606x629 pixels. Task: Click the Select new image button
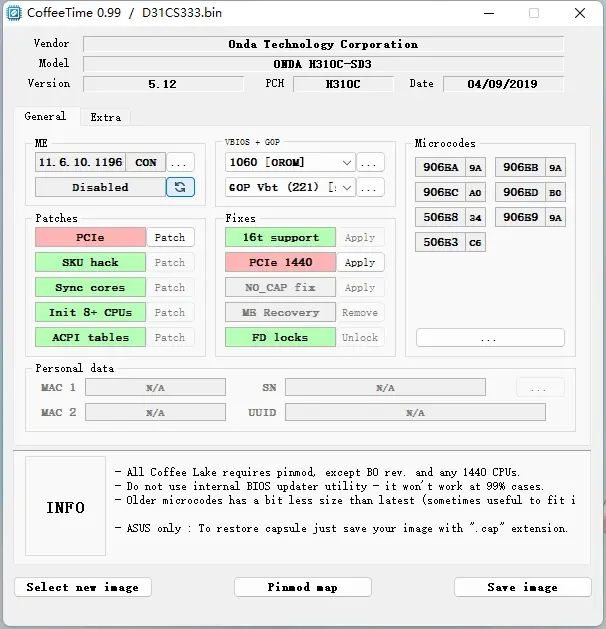pyautogui.click(x=83, y=587)
